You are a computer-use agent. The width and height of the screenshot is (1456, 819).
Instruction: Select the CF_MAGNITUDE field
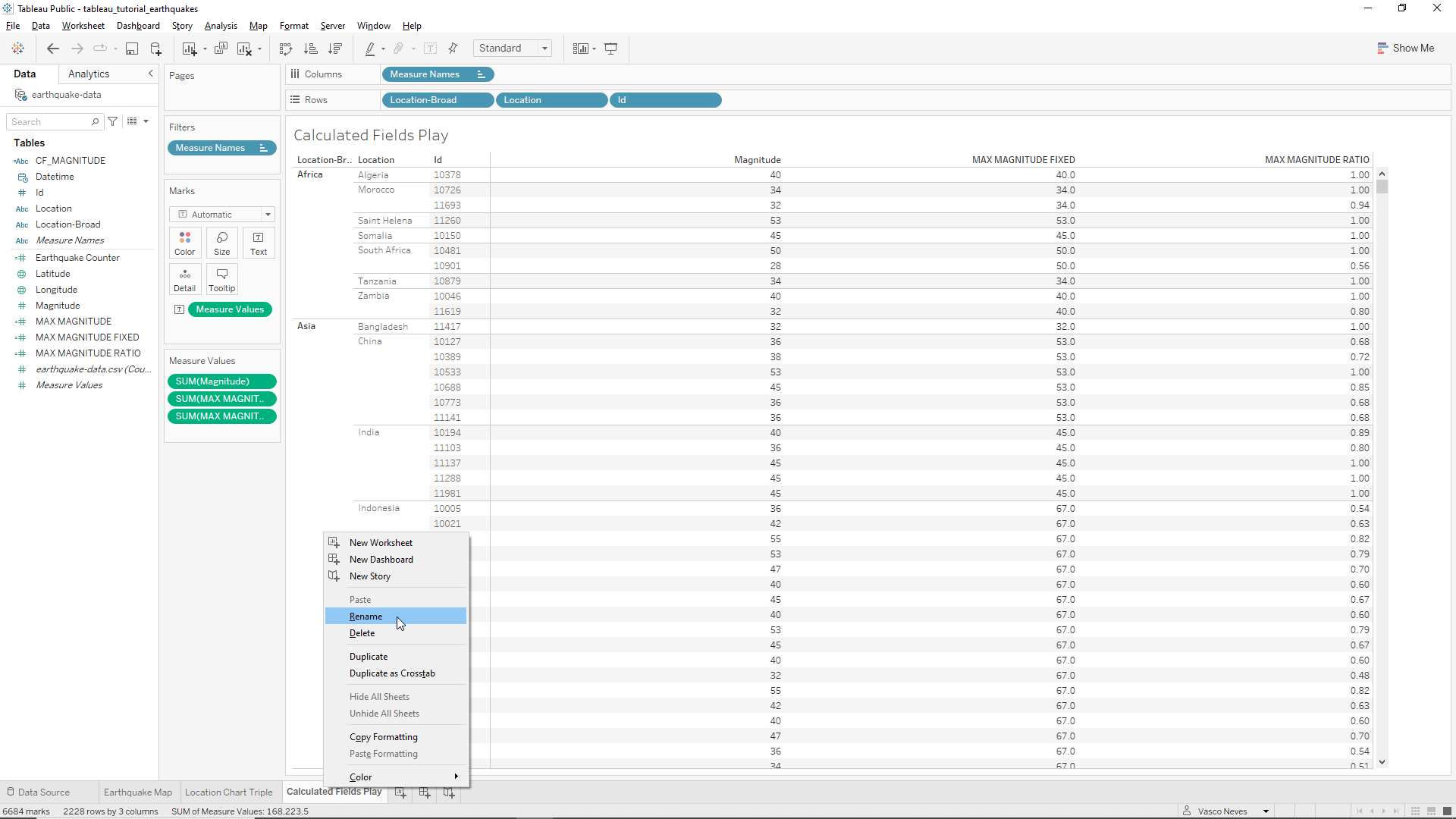pos(71,161)
